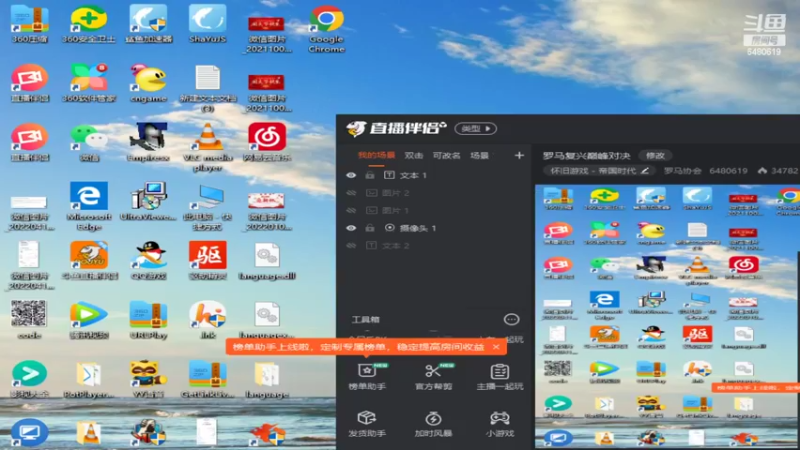This screenshot has height=450, width=800.
Task: Select the URLPlay archive on the desktop
Action: point(148,320)
